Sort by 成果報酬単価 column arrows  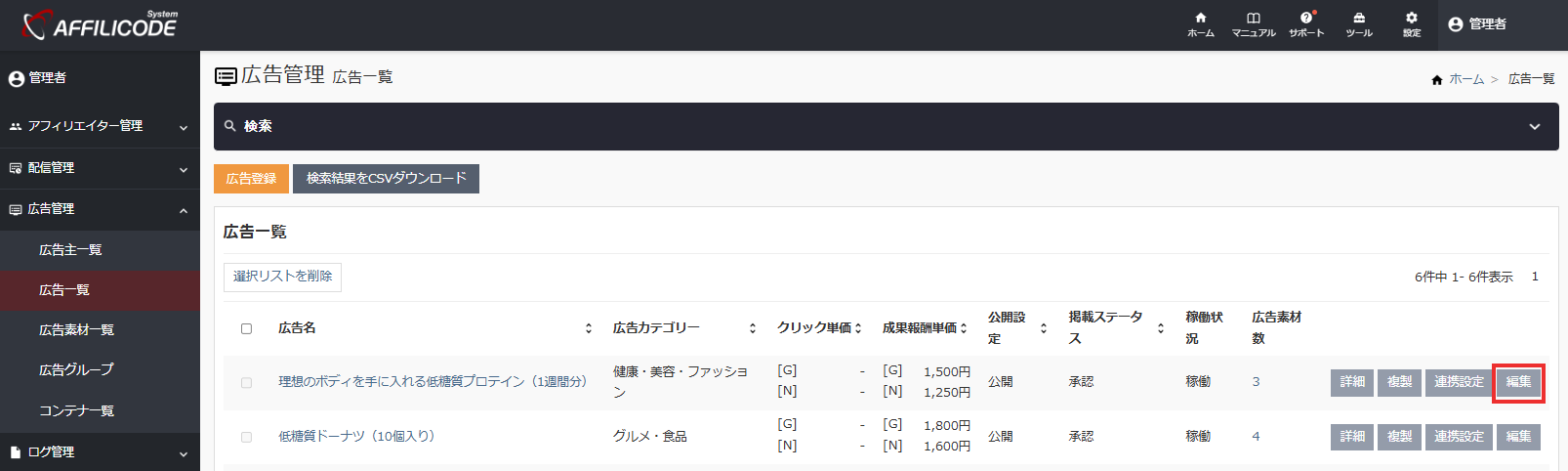point(964,328)
